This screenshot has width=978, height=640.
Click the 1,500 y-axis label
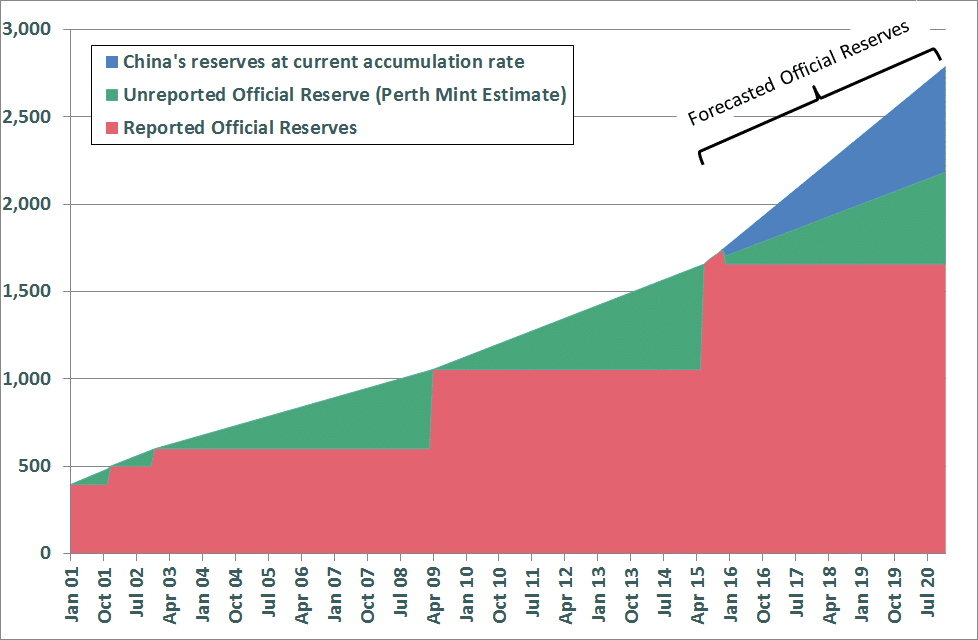26,291
